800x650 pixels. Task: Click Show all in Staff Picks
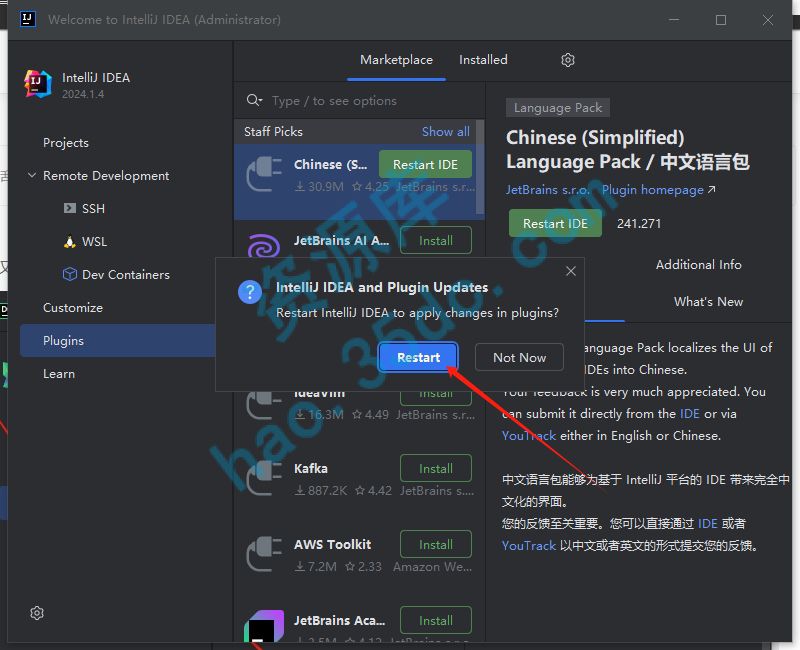(x=445, y=132)
